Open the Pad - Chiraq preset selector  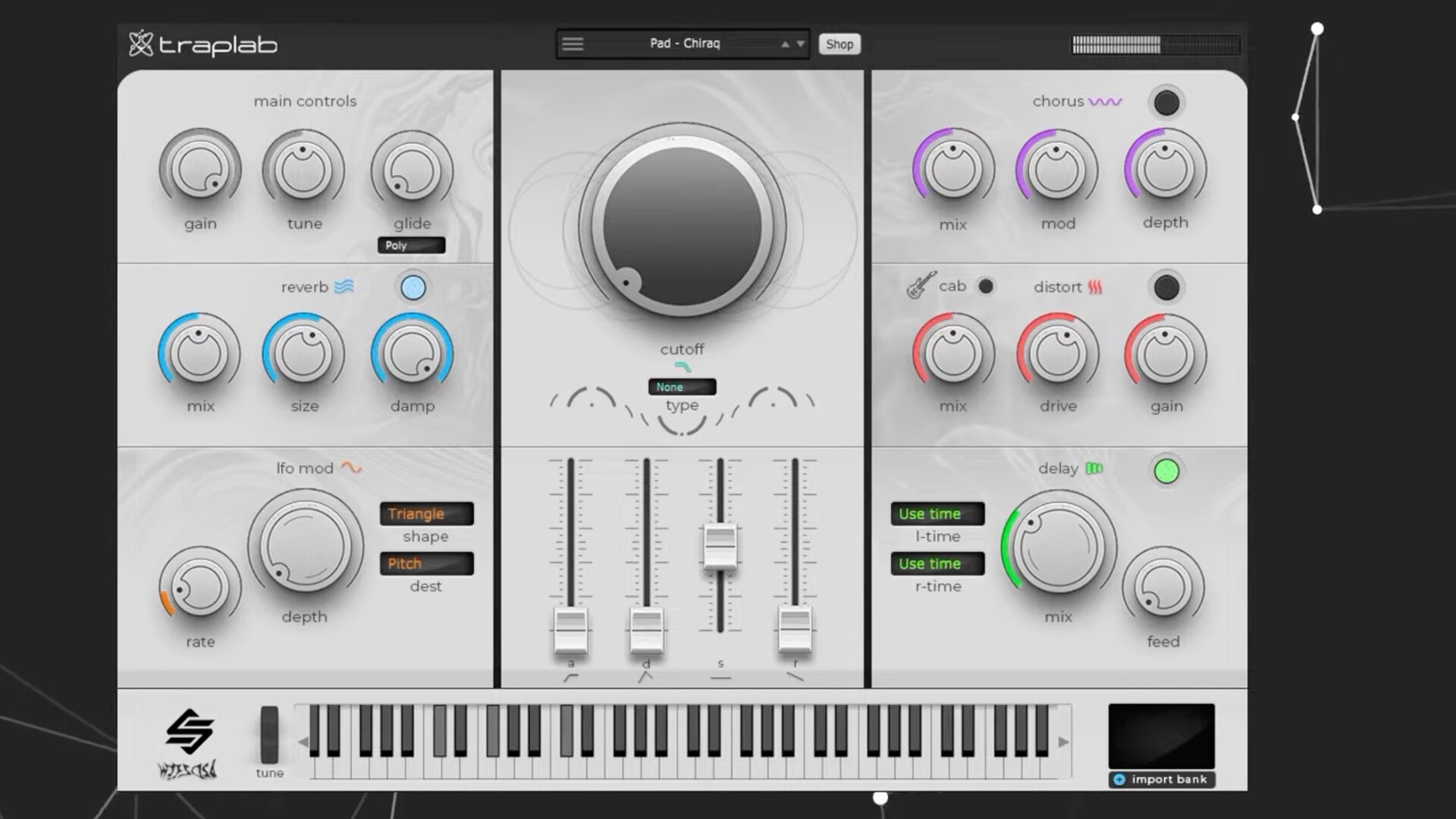(x=685, y=44)
